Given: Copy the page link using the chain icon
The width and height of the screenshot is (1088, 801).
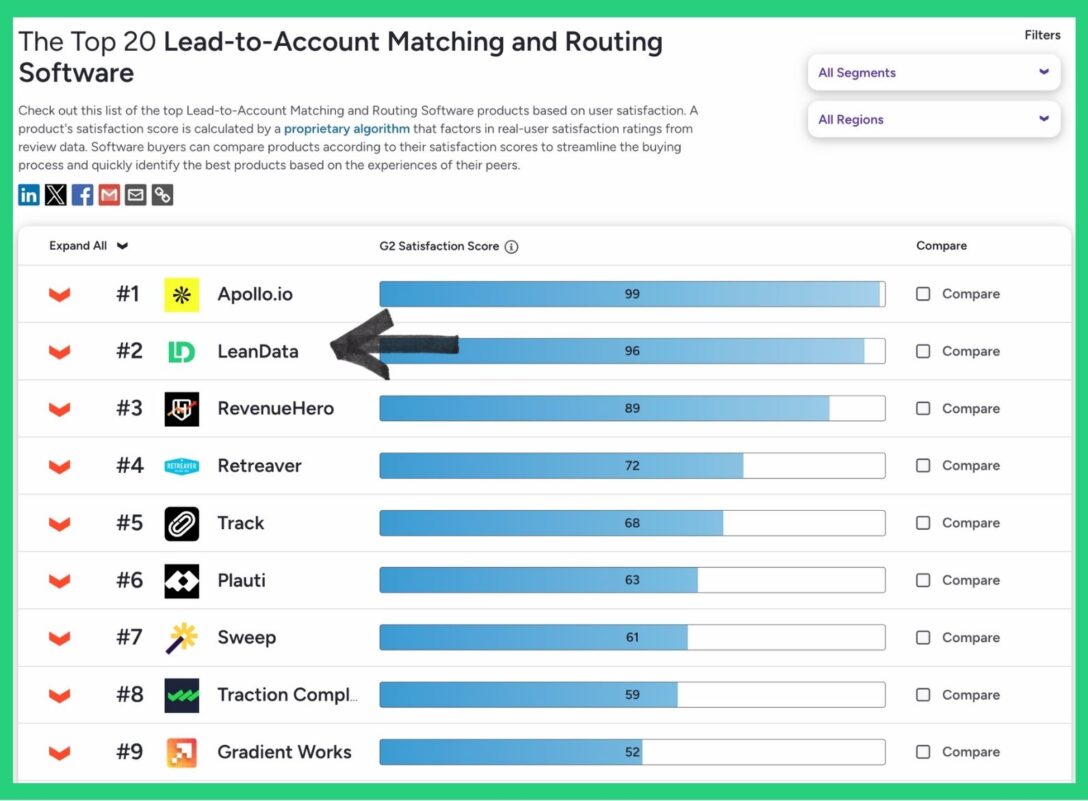Looking at the screenshot, I should tap(161, 194).
